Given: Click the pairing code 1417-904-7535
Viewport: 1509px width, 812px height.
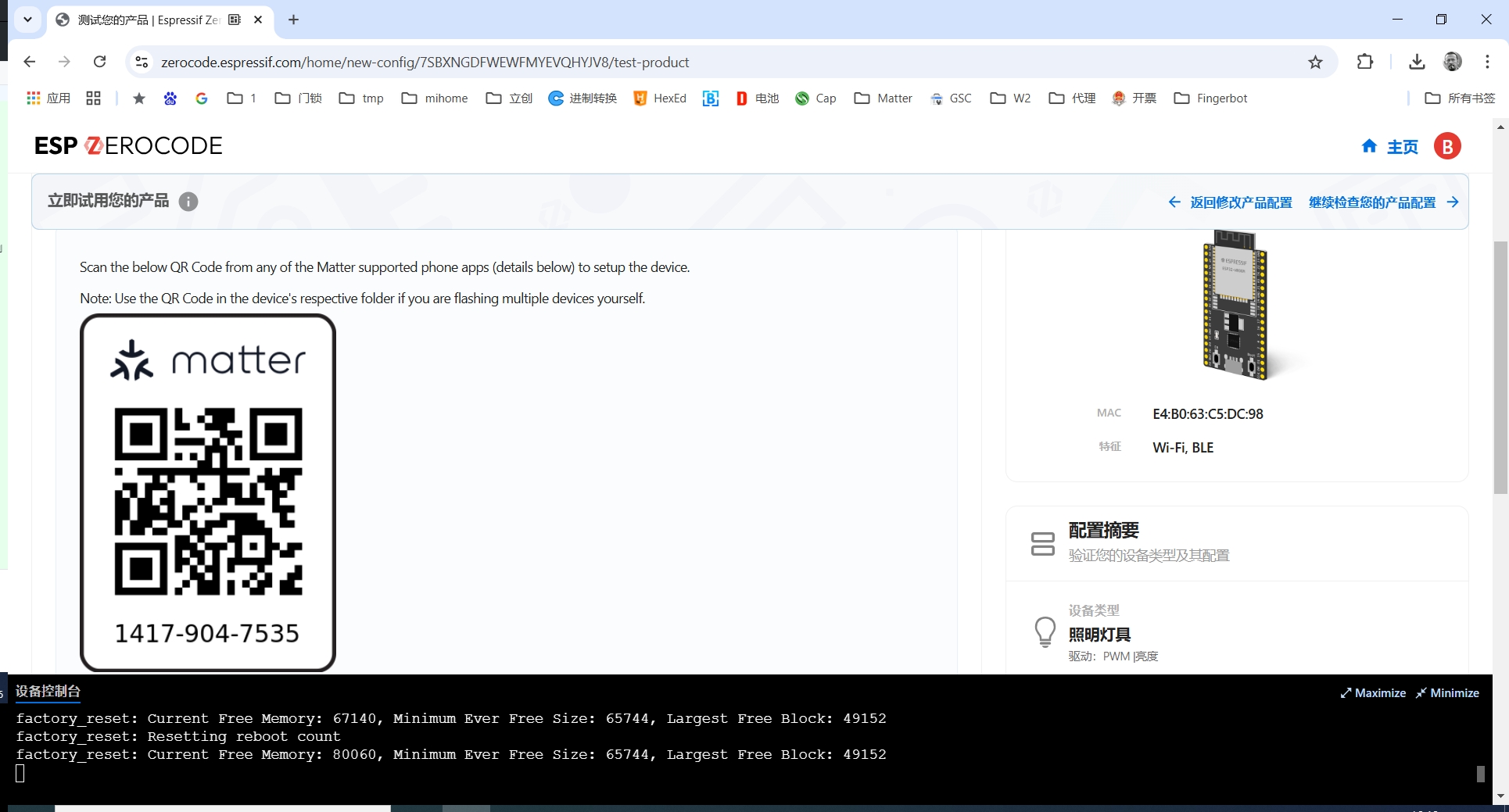Looking at the screenshot, I should [x=207, y=633].
